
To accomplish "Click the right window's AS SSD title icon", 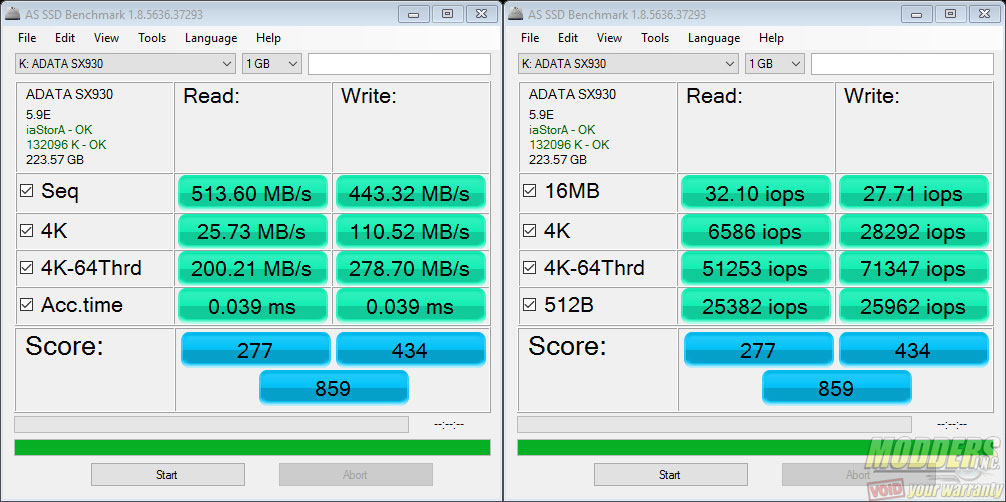I will (516, 13).
